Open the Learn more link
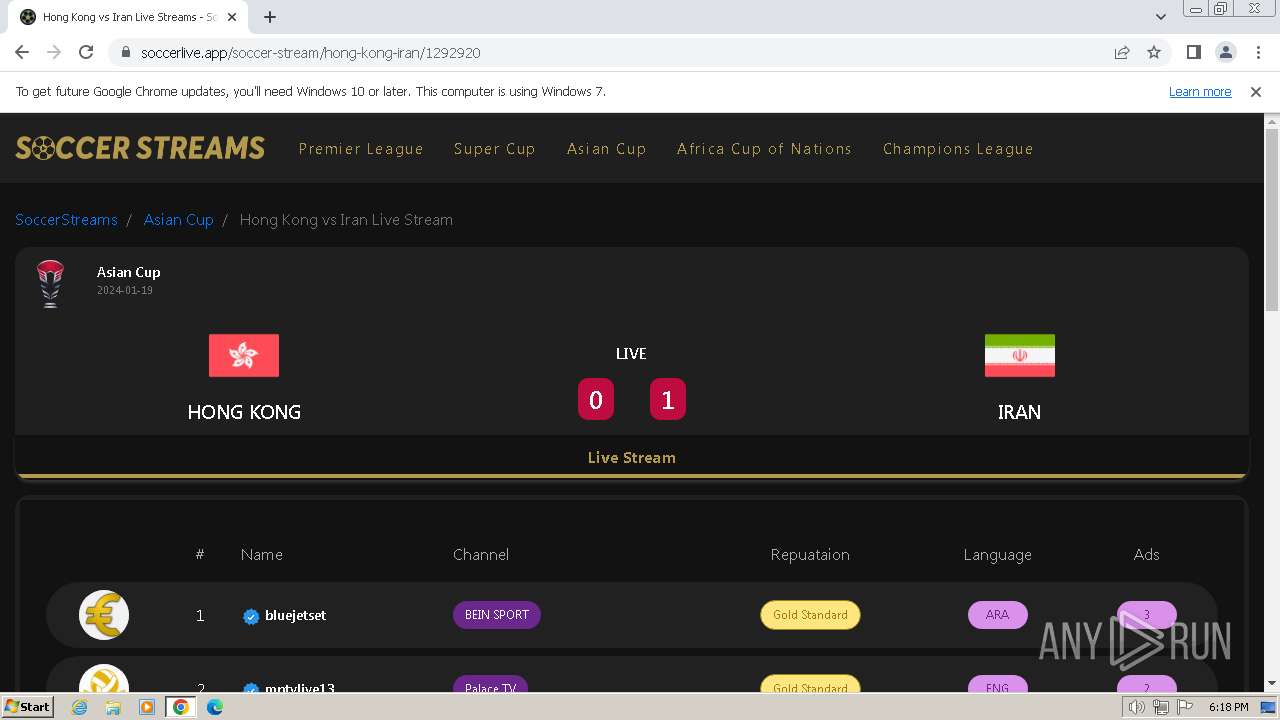Screen dimensions: 1280x720 point(1200,92)
